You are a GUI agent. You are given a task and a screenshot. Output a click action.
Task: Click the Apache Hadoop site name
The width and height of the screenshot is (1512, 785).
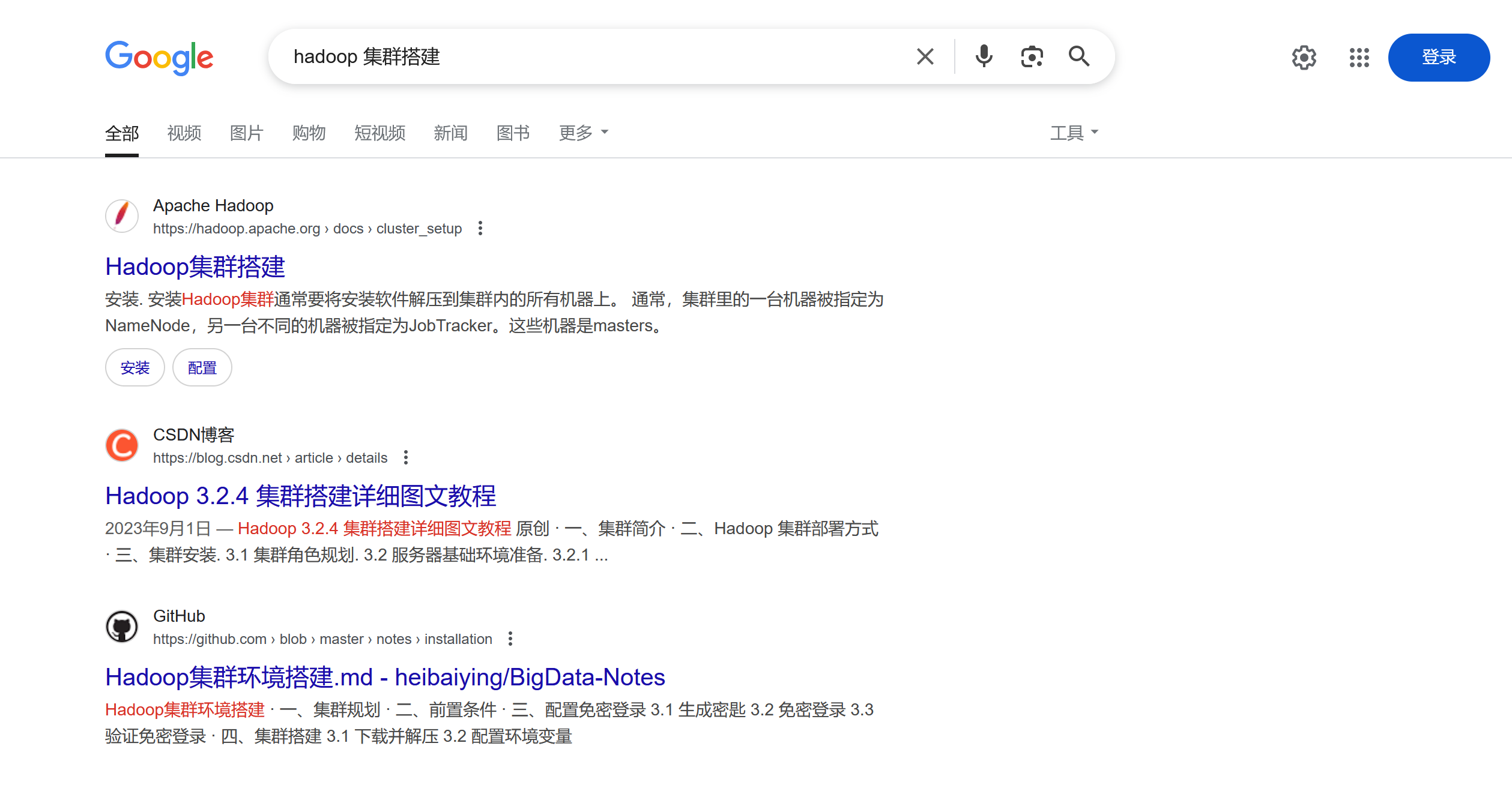tap(213, 206)
